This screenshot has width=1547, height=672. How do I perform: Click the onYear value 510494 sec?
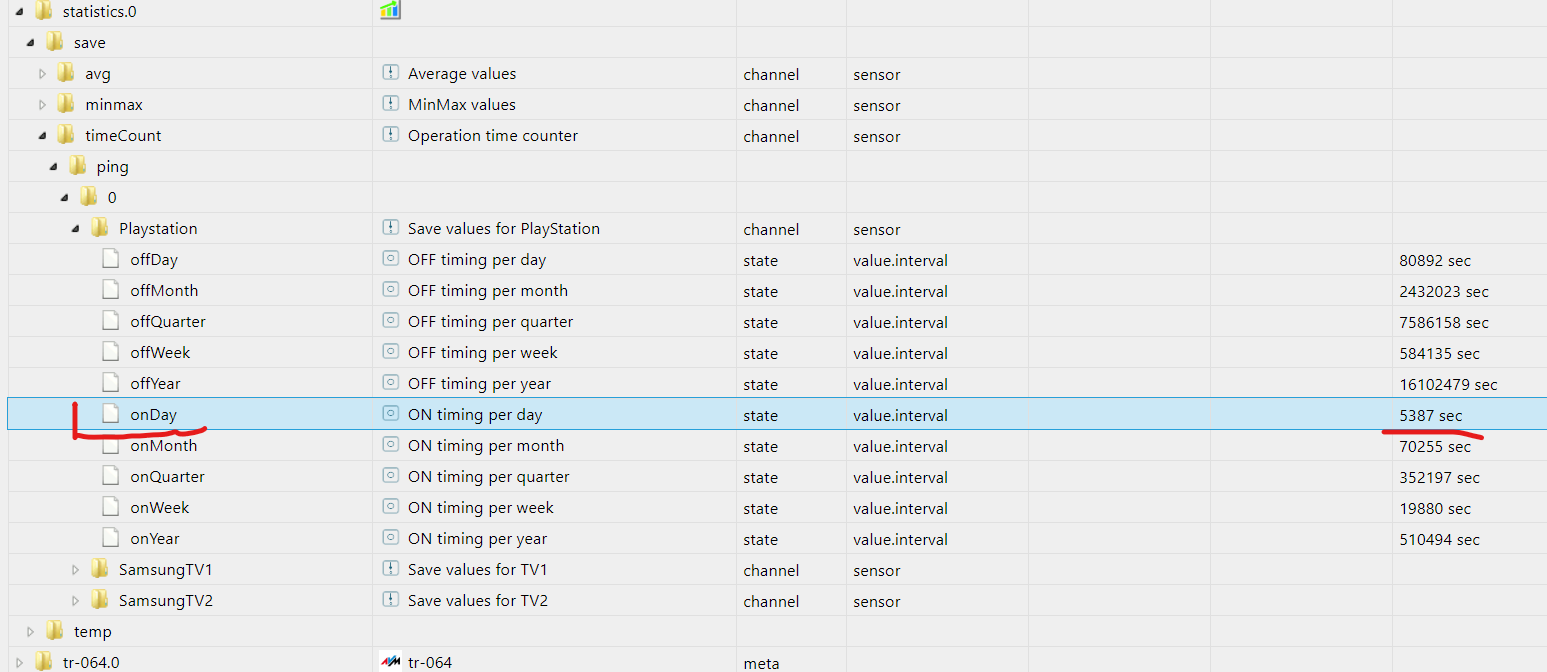(x=1439, y=539)
